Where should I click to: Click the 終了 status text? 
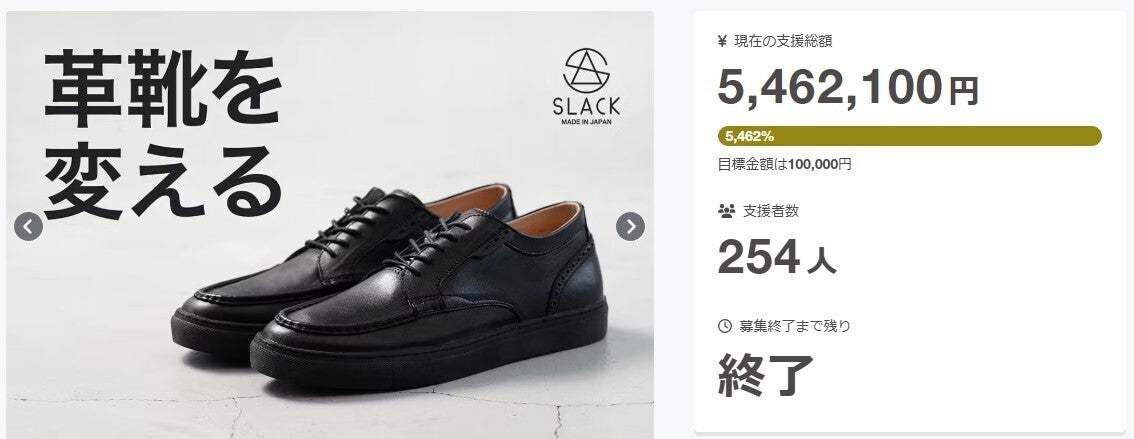pyautogui.click(x=766, y=375)
